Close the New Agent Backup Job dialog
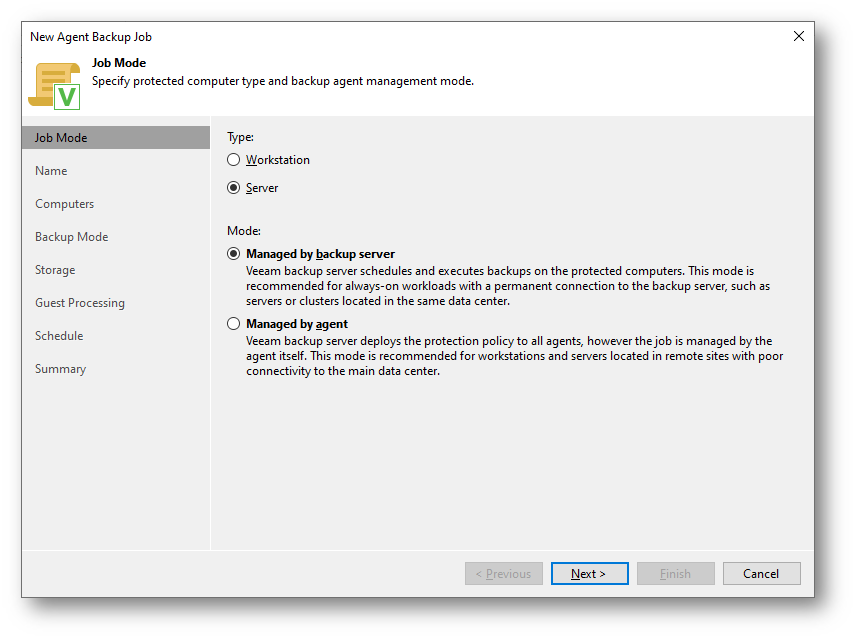Image resolution: width=857 pixels, height=640 pixels. [x=798, y=36]
